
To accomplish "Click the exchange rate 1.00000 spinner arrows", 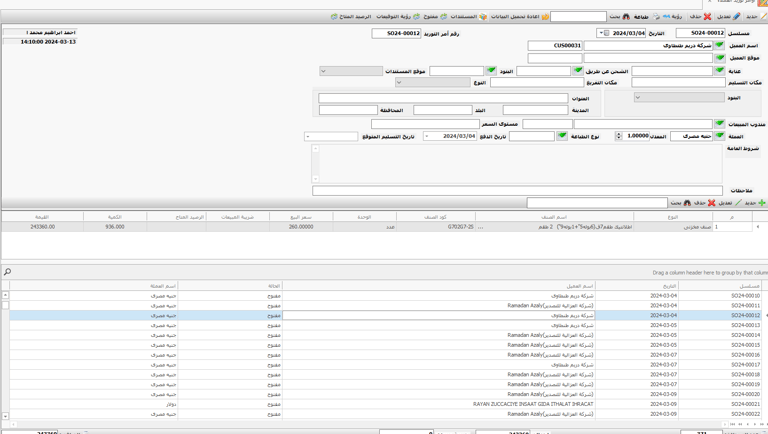I will pos(619,136).
